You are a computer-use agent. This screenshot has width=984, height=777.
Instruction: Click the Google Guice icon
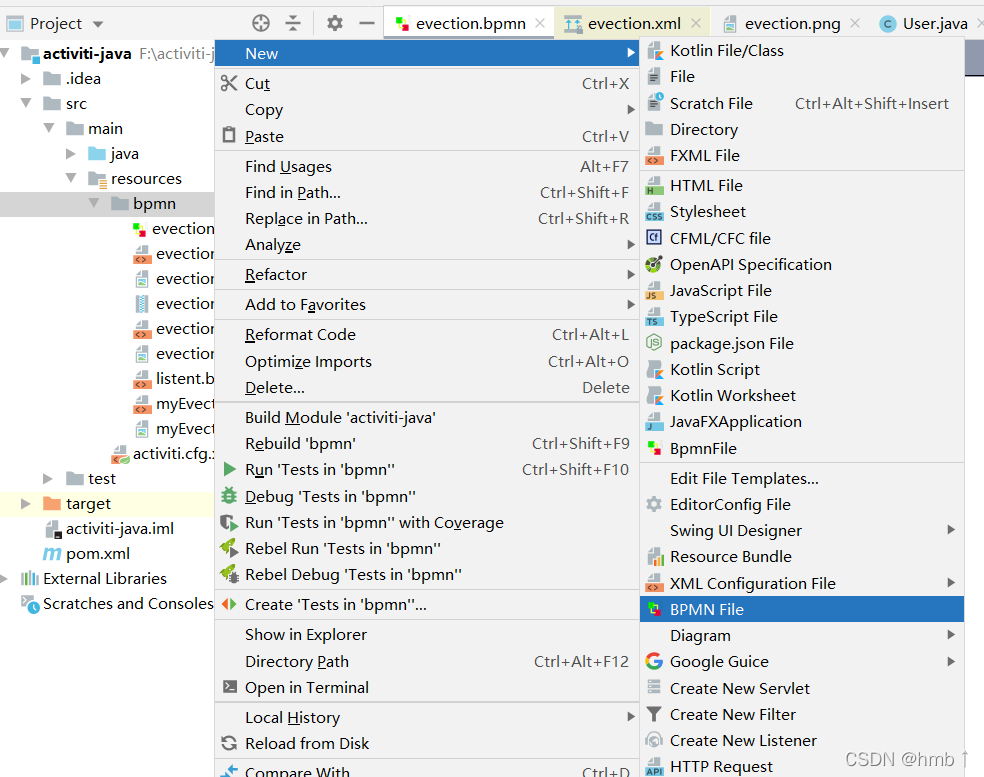tap(654, 661)
